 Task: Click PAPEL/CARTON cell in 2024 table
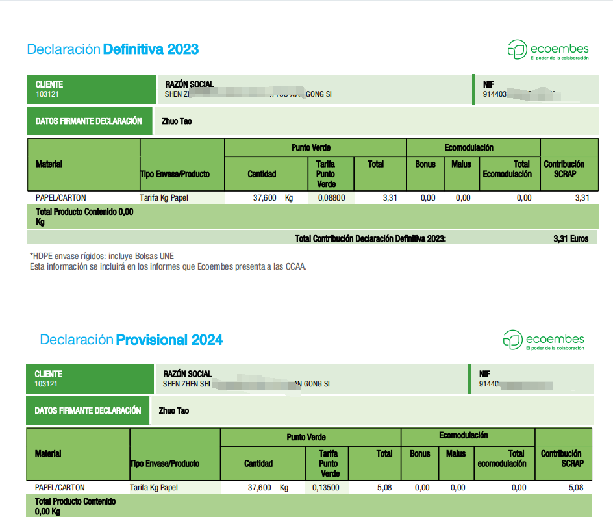(x=59, y=487)
